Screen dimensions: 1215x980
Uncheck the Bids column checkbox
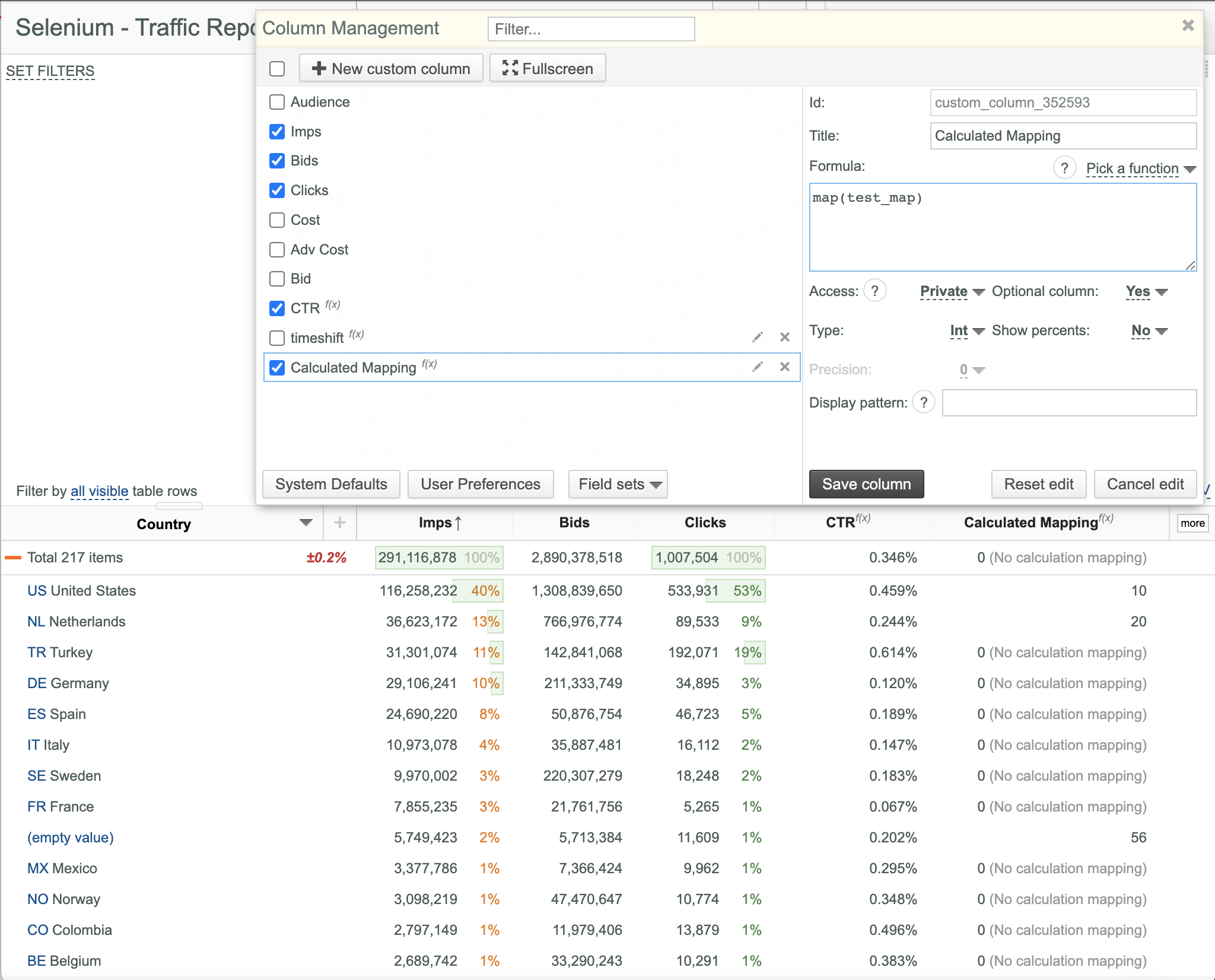[277, 161]
